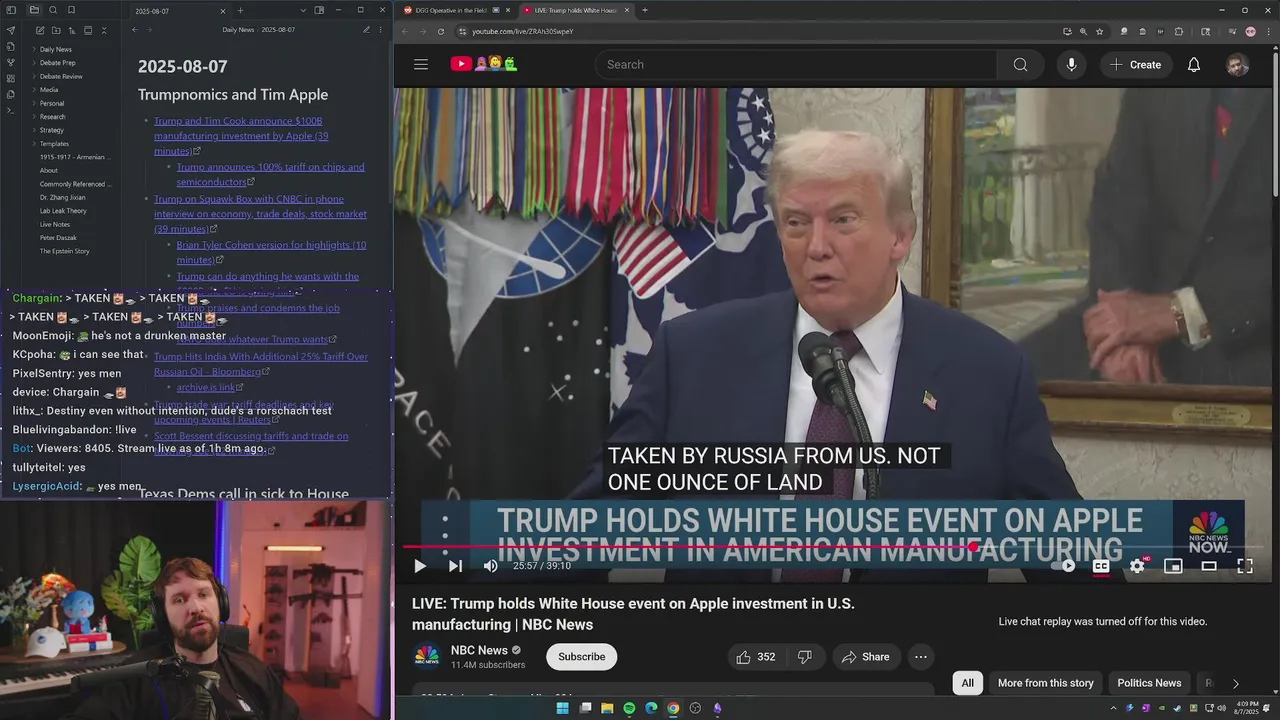Viewport: 1280px width, 720px height.
Task: Open the Lab Leak Theory note
Action: pyautogui.click(x=63, y=211)
